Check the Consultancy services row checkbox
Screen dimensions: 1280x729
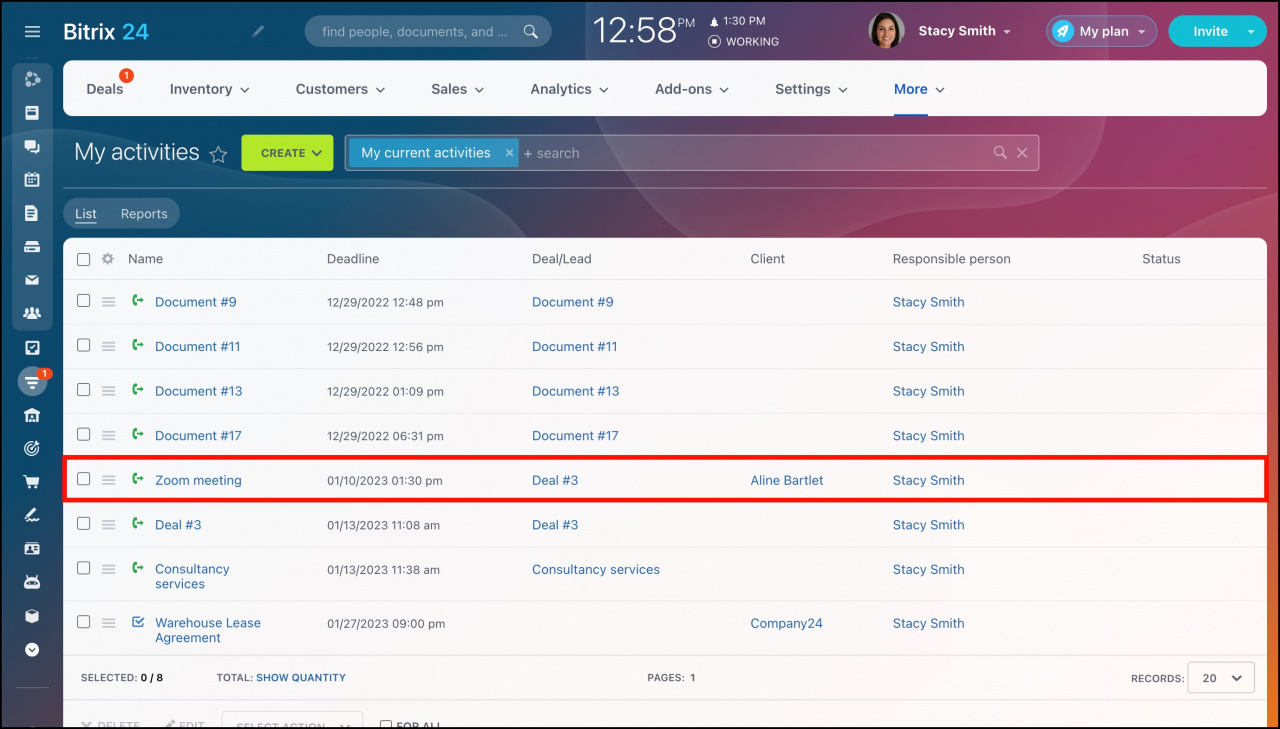tap(84, 568)
